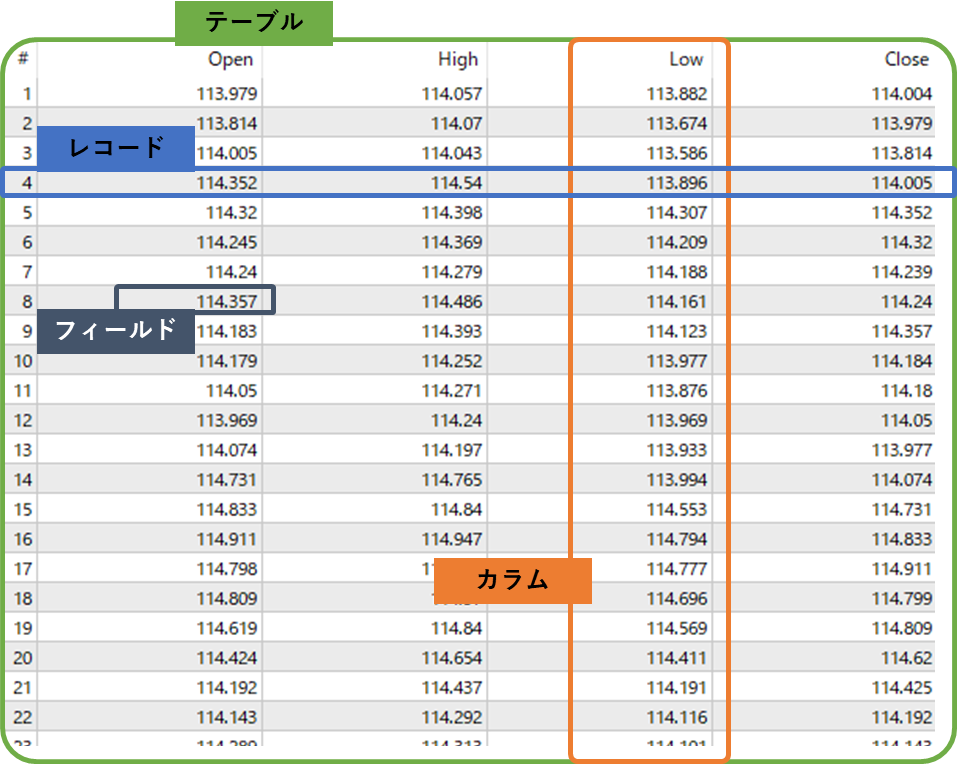The height and width of the screenshot is (764, 957).
Task: Click the High column header
Action: pos(458,59)
